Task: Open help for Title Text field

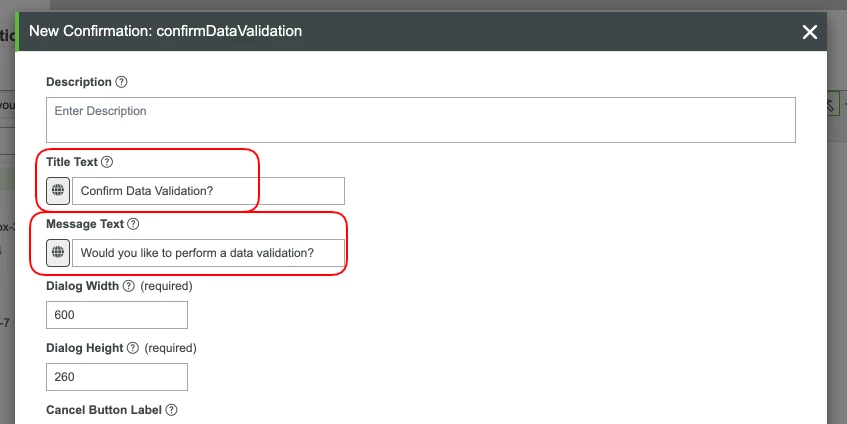Action: 107,162
